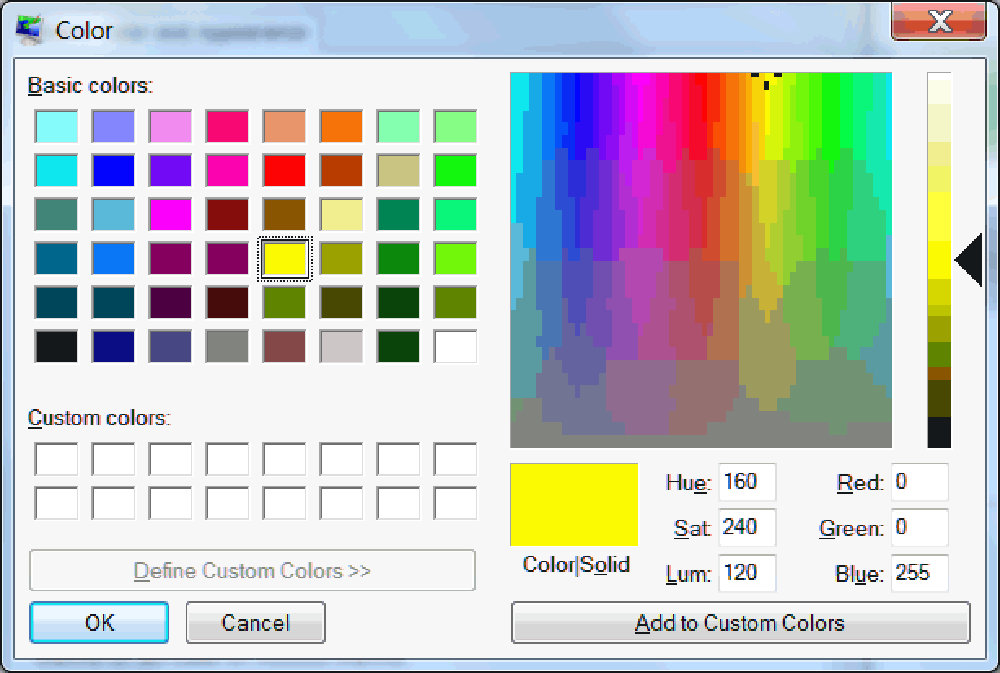
Task: Click inside the Lum input field
Action: pyautogui.click(x=747, y=573)
